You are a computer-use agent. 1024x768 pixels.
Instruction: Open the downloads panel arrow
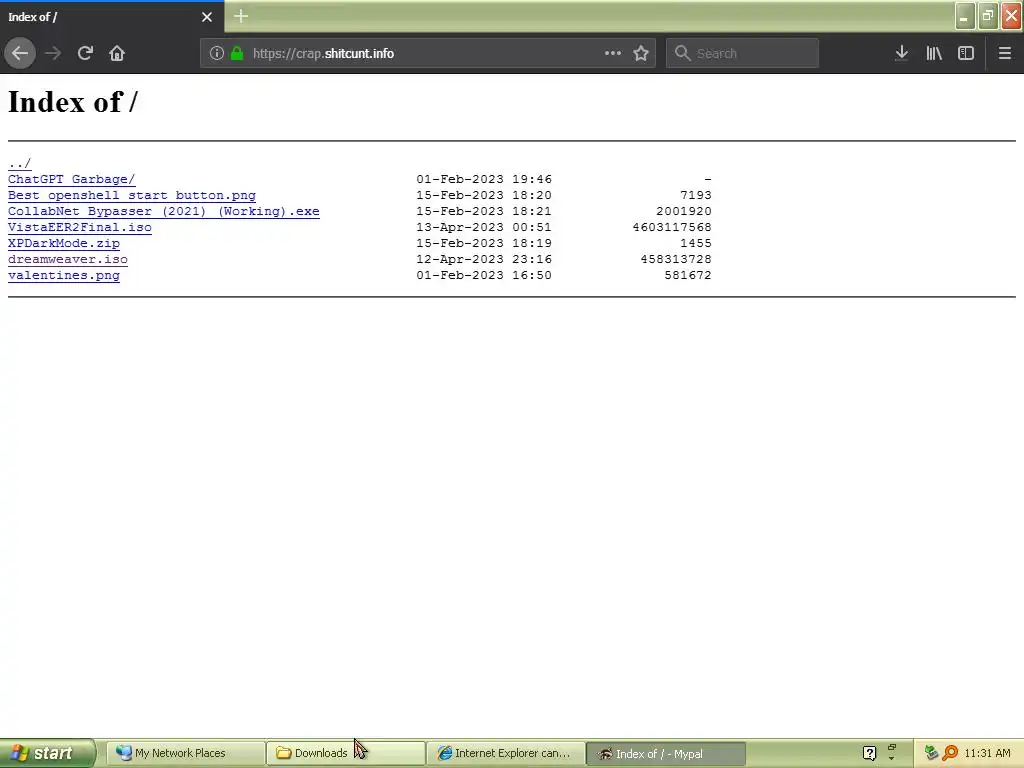(902, 54)
